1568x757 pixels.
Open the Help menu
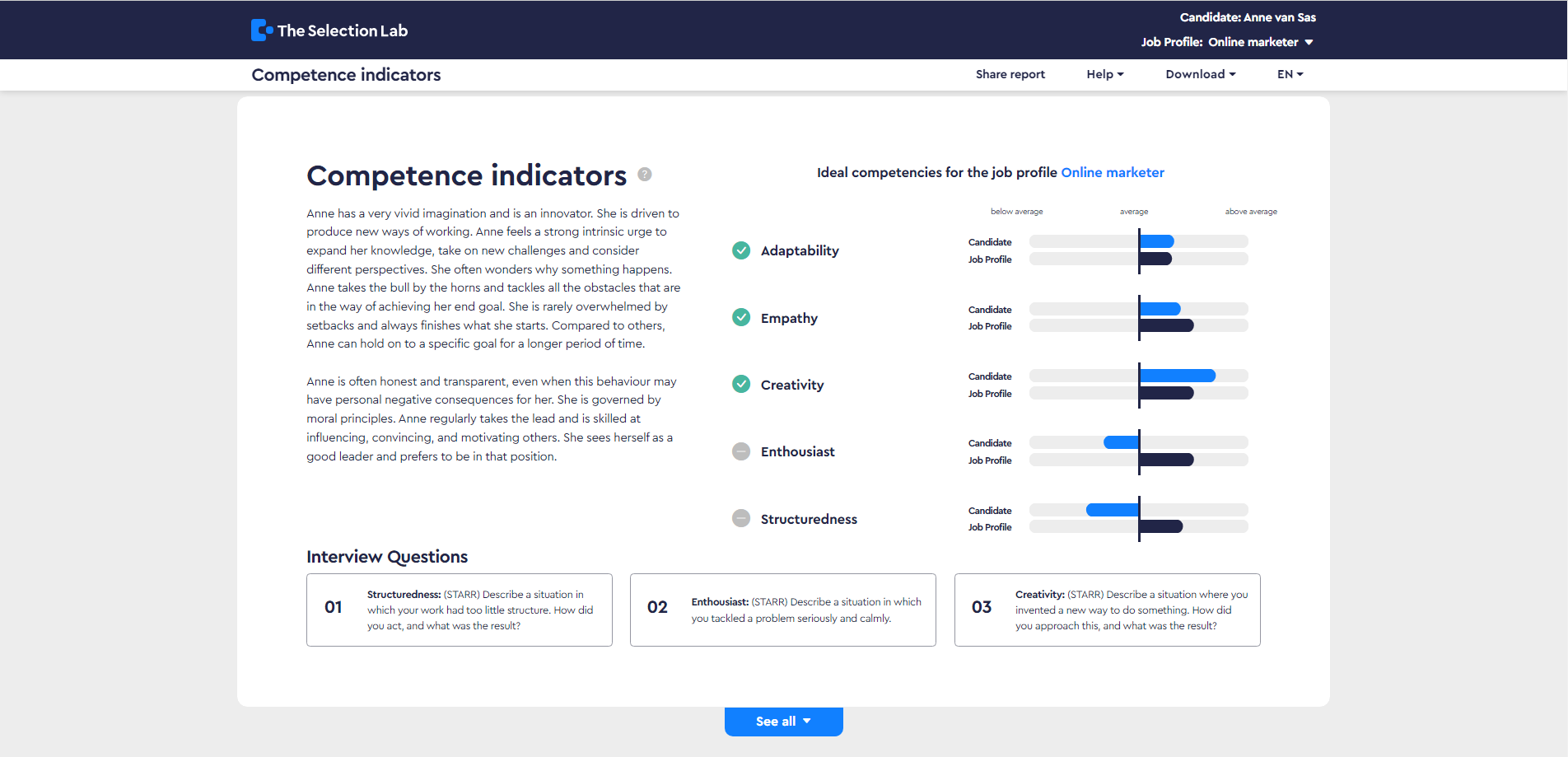click(1104, 74)
